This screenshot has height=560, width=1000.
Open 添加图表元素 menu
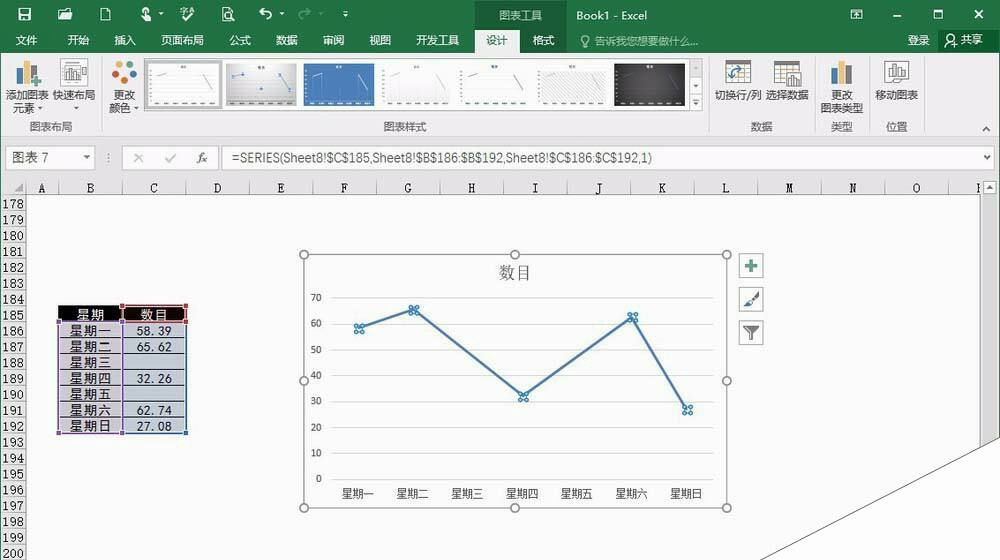27,87
